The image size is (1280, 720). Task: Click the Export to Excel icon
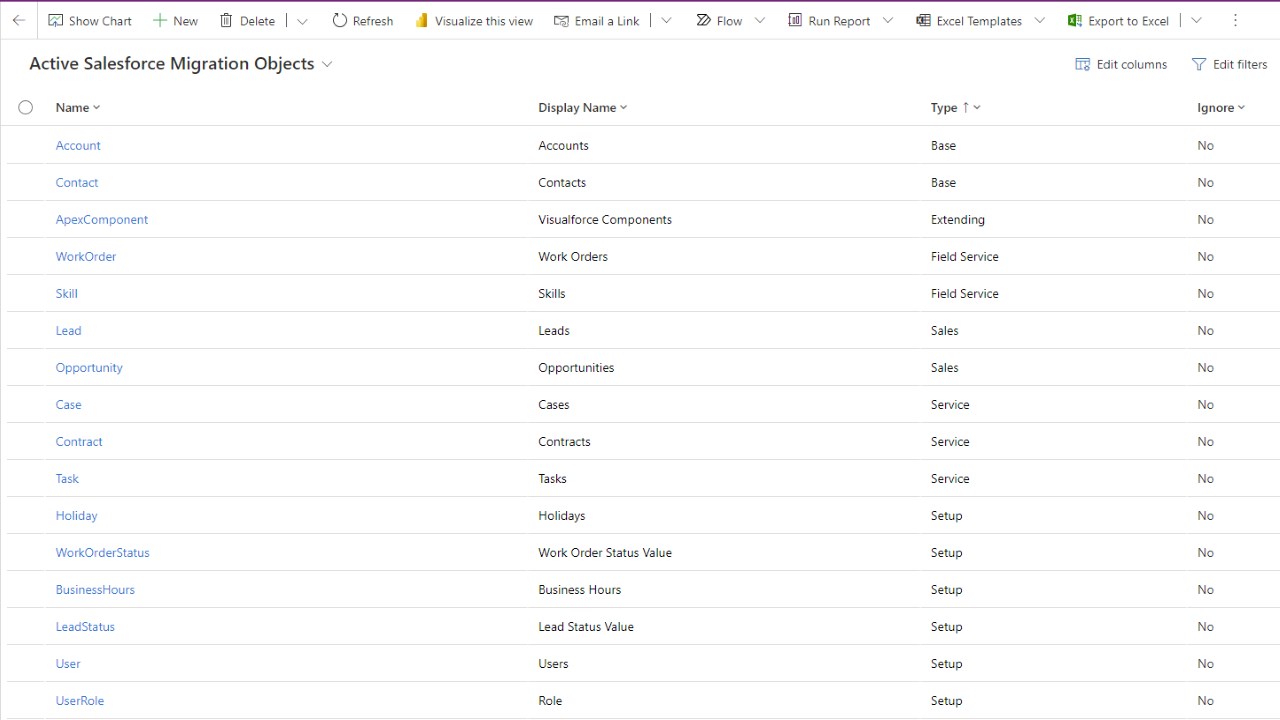coord(1075,20)
